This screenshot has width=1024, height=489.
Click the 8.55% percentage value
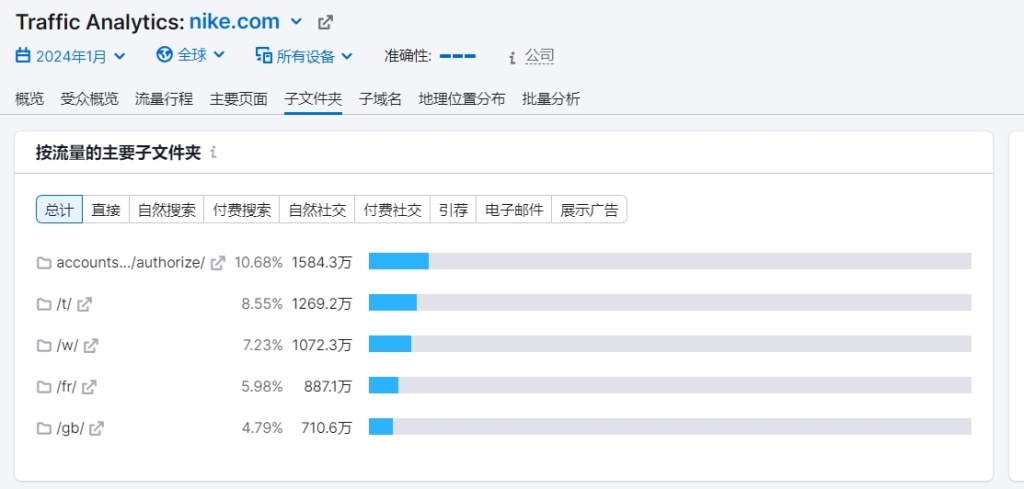pyautogui.click(x=261, y=304)
